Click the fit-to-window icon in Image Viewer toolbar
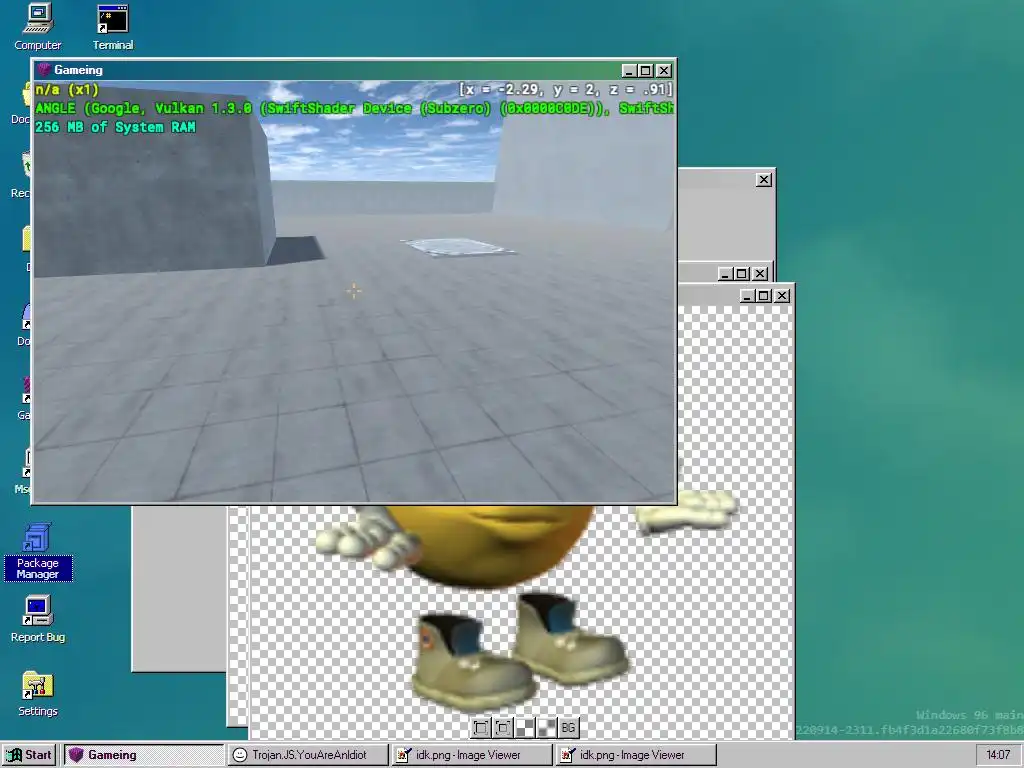Screen dimensions: 1024x768 [481, 728]
